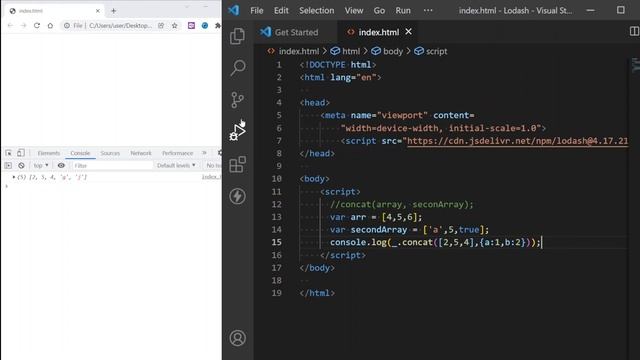Switch to DevTools Sources tab
Image resolution: width=640 pixels, height=360 pixels.
110,153
